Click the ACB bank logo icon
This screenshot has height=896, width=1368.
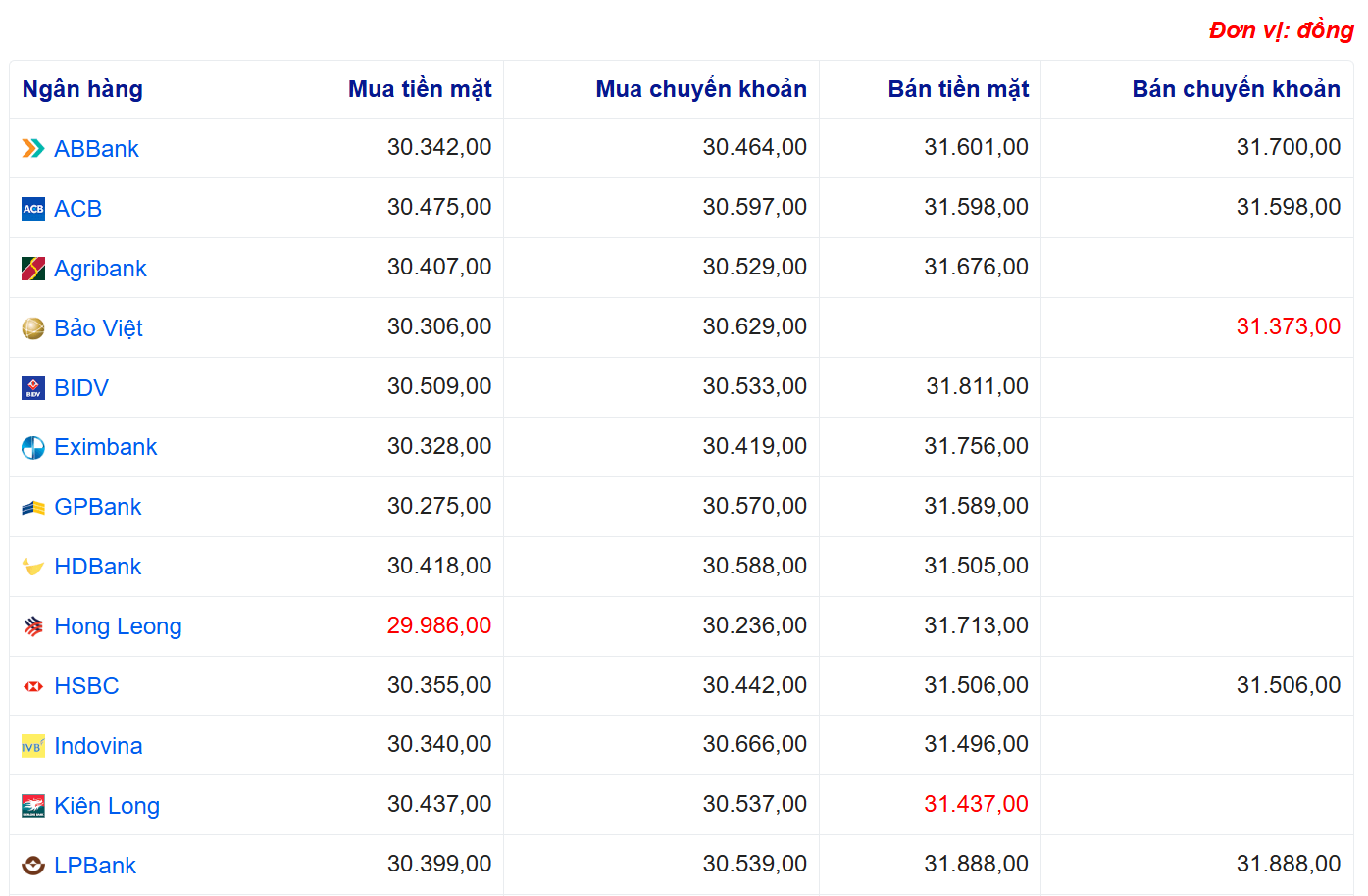[33, 209]
